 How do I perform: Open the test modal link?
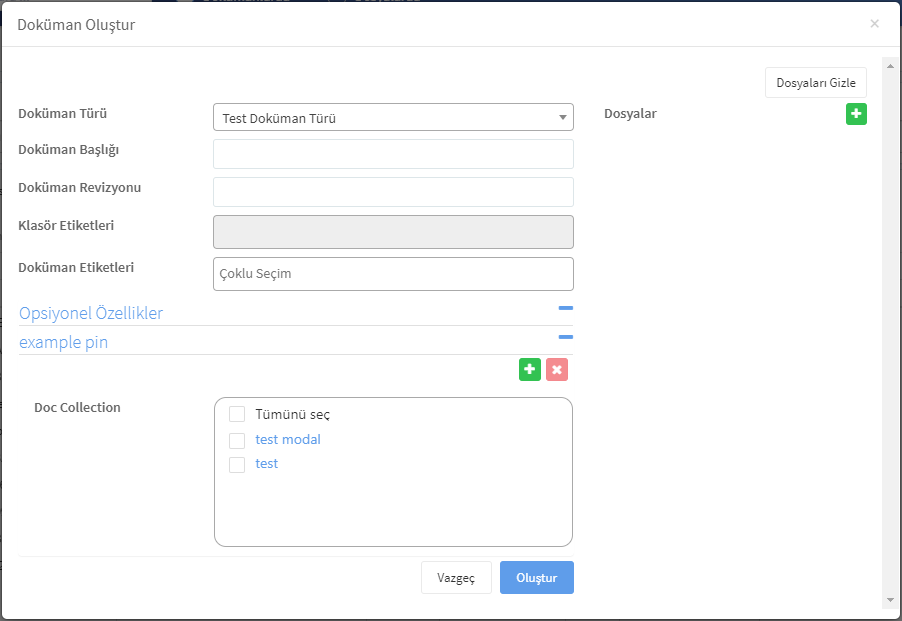point(288,439)
